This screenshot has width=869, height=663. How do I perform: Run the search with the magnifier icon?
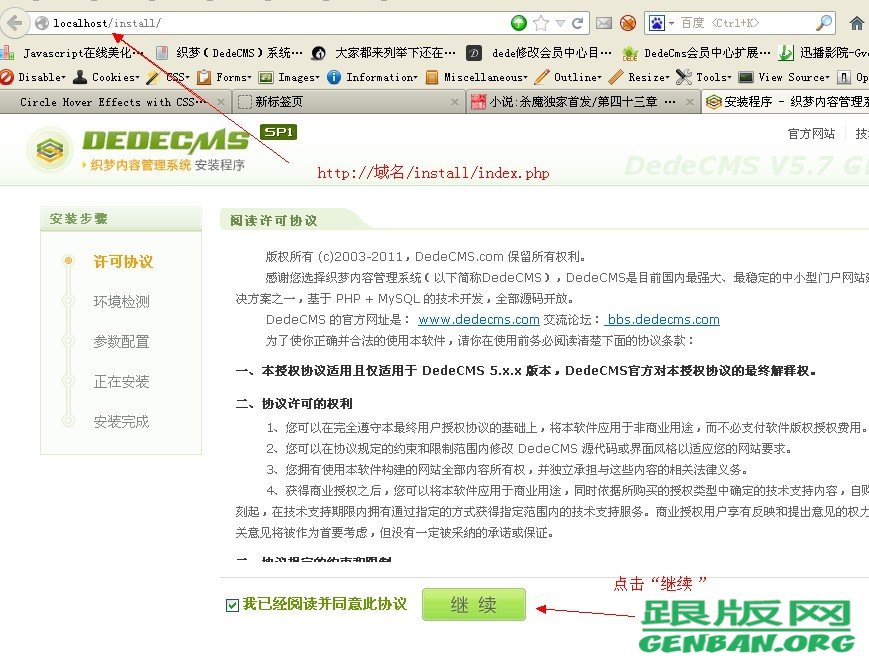tap(824, 23)
